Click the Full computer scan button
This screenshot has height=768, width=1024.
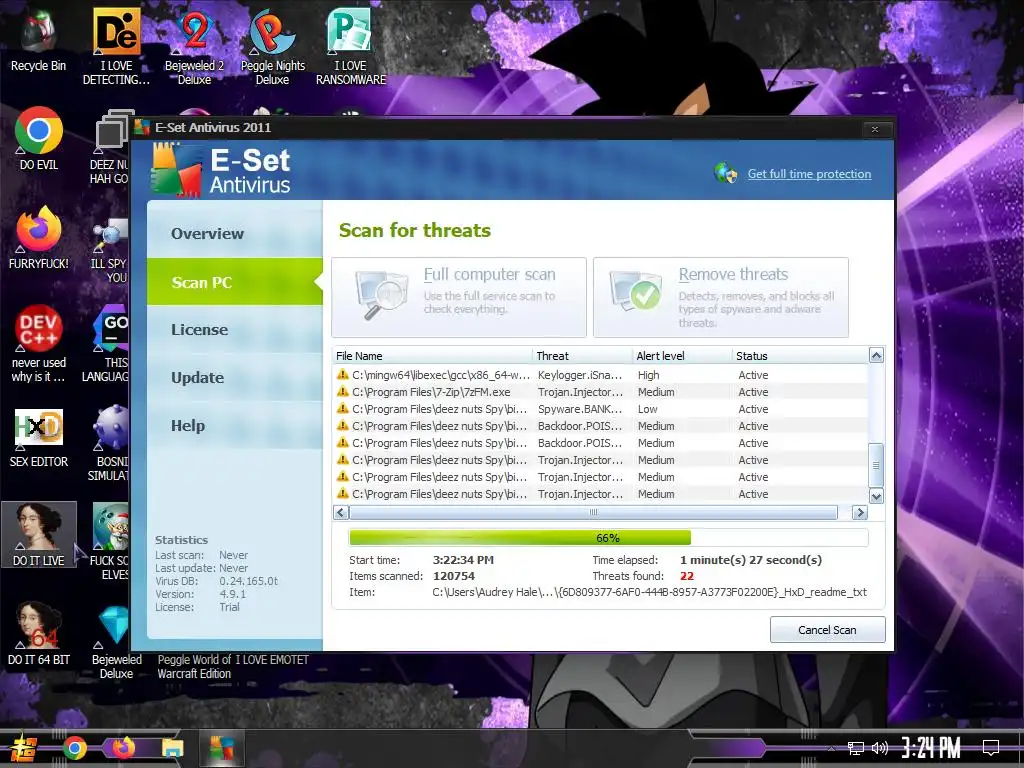pyautogui.click(x=458, y=297)
